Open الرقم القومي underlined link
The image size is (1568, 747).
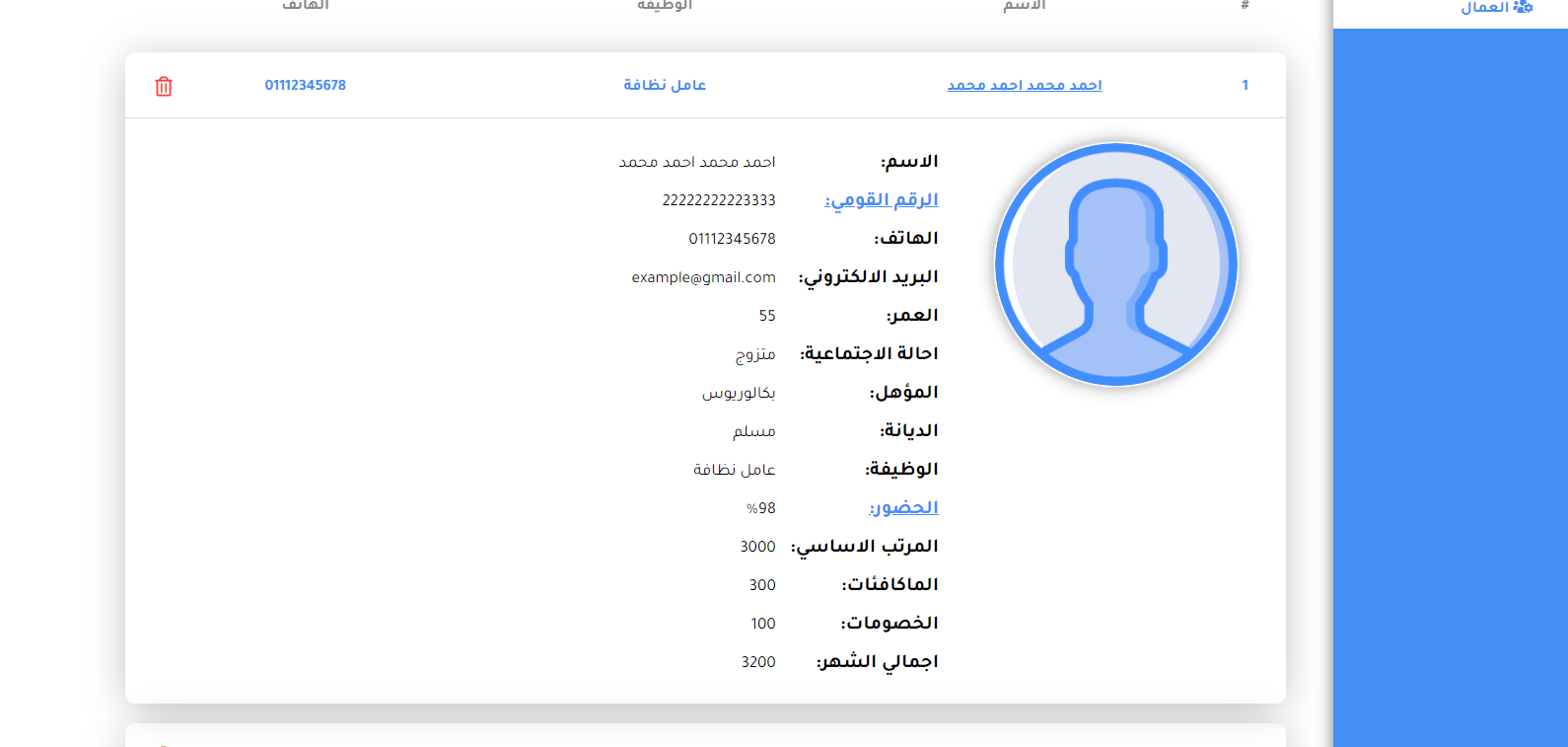(x=882, y=200)
